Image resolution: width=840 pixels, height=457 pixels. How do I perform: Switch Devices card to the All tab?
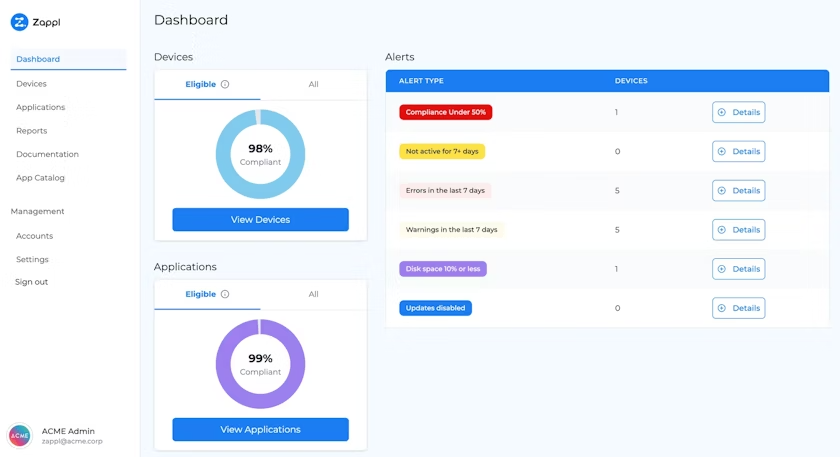(x=313, y=85)
